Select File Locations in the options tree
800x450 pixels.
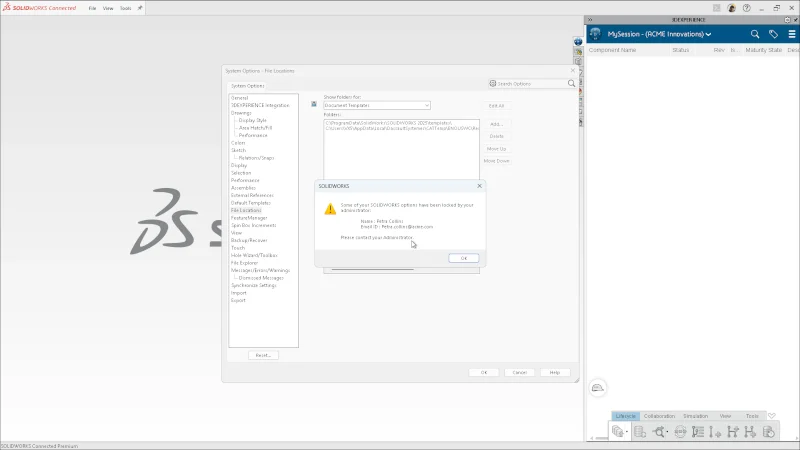(246, 210)
